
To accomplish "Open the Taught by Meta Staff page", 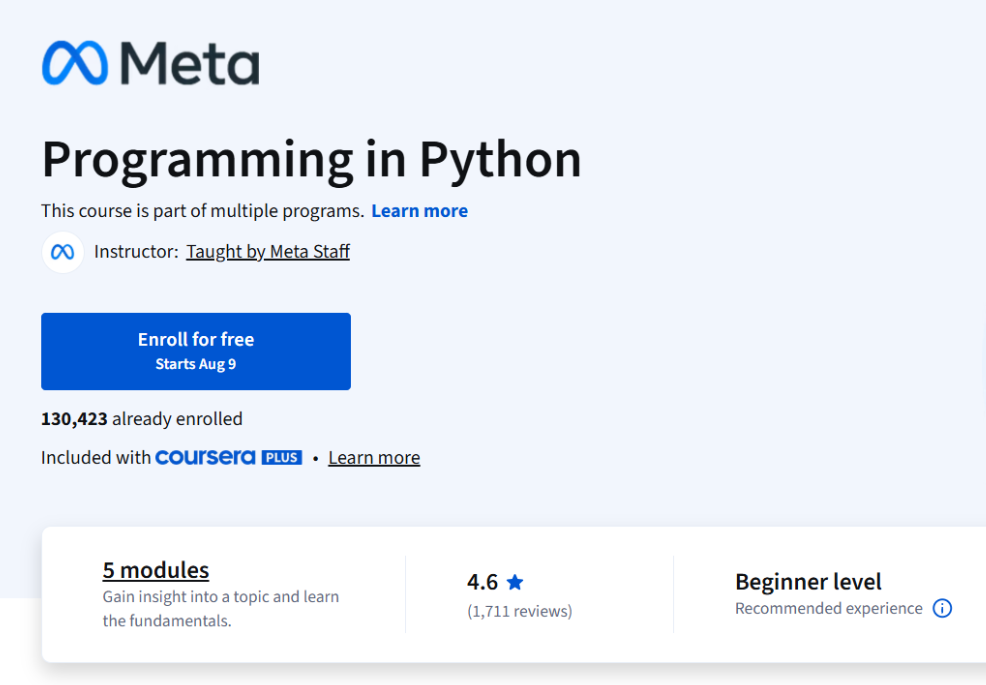I will coord(267,251).
